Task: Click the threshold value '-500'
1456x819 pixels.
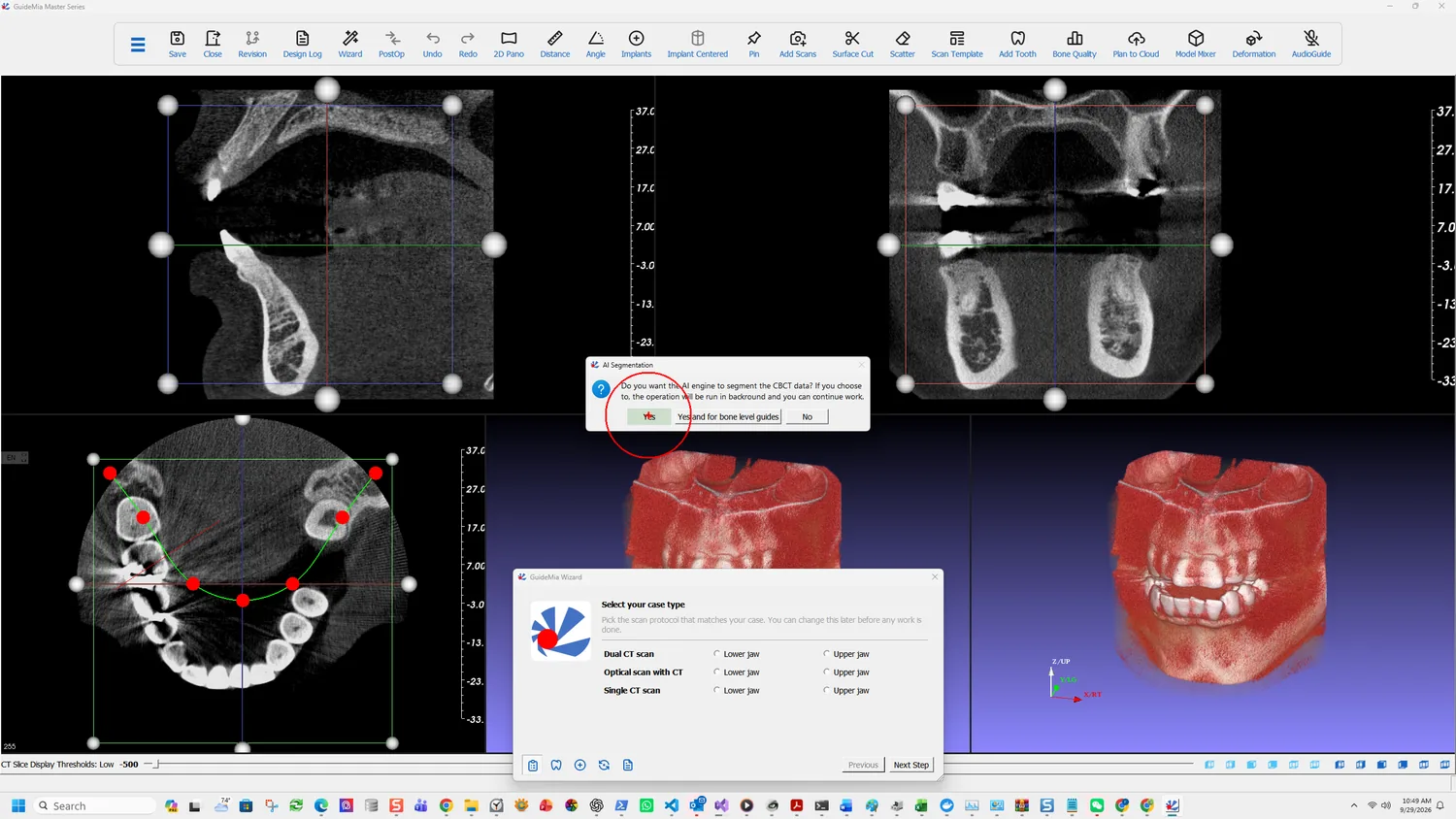Action: (129, 765)
